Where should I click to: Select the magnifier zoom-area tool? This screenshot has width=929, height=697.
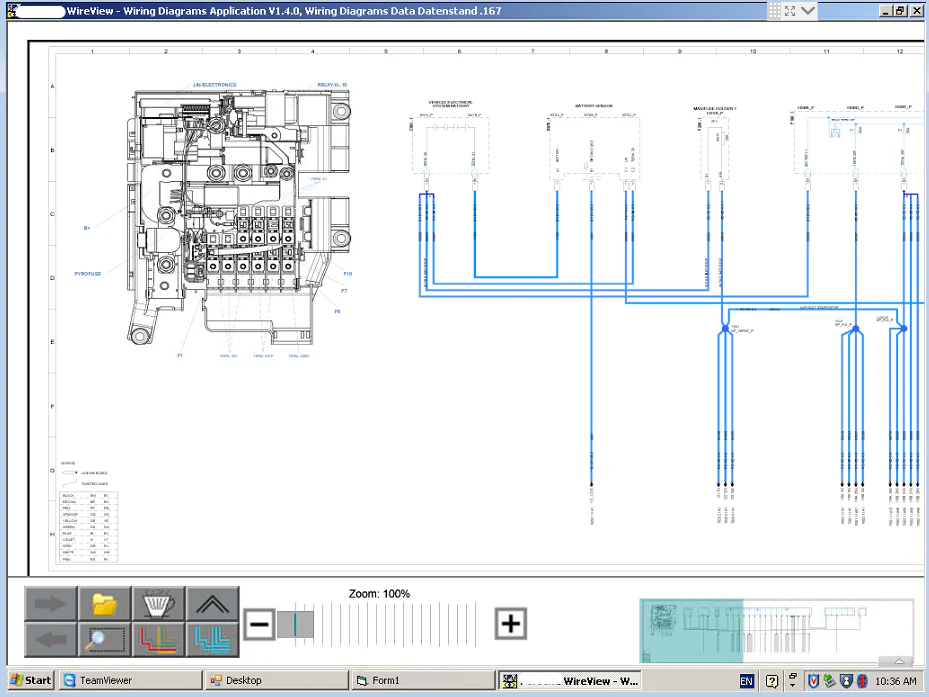(105, 640)
